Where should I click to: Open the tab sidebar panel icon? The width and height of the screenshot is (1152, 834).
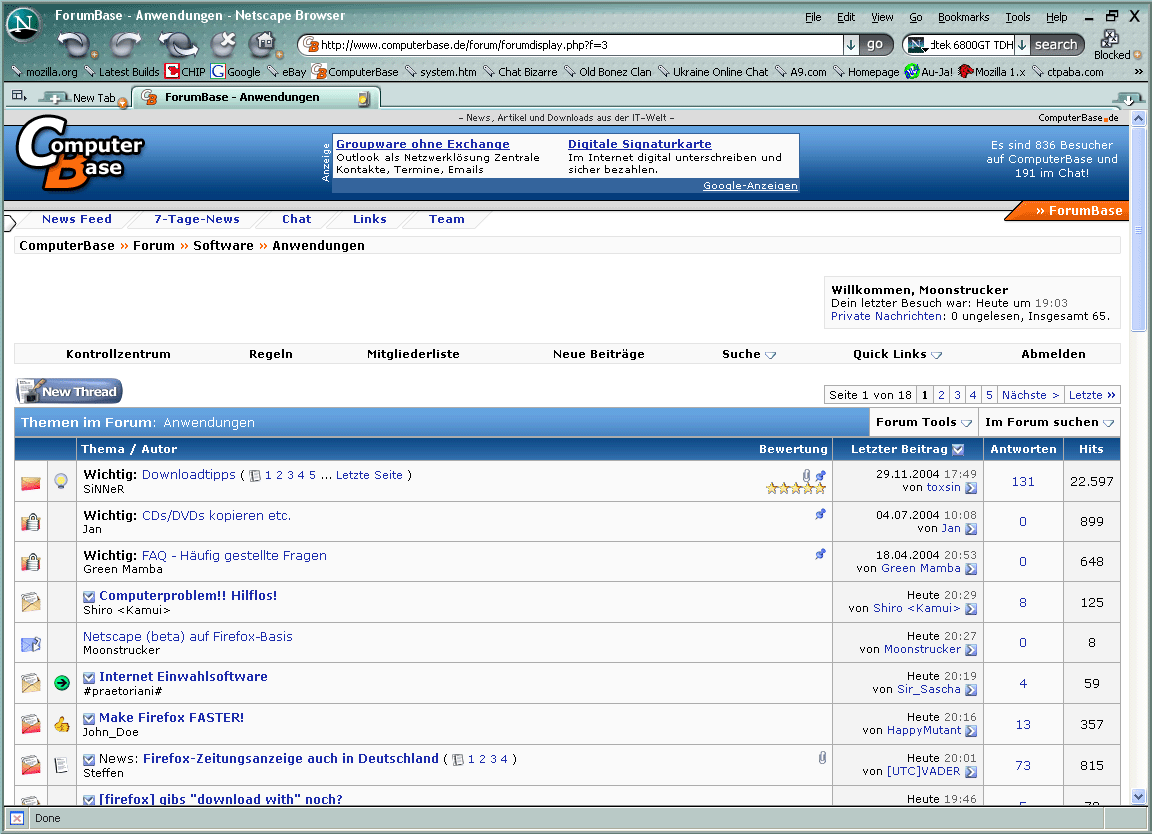point(18,96)
